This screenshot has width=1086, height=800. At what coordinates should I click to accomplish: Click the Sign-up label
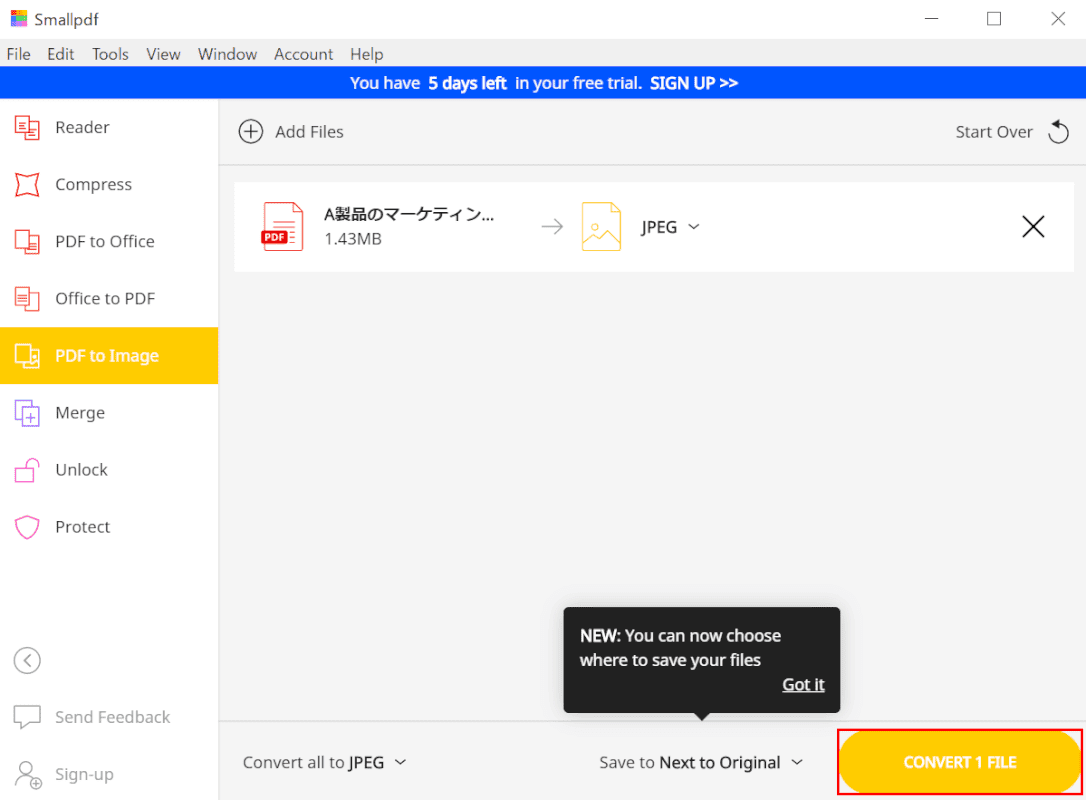[x=84, y=774]
